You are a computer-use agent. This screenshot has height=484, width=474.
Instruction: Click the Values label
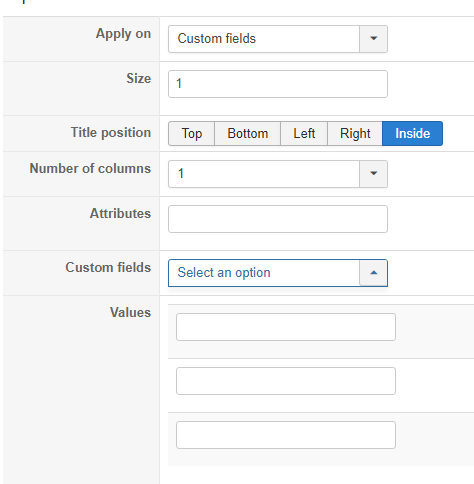tap(130, 312)
